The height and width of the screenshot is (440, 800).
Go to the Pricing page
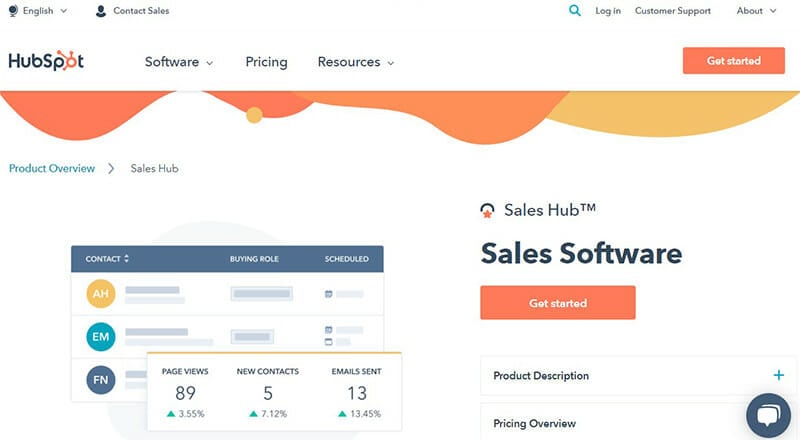pyautogui.click(x=266, y=62)
